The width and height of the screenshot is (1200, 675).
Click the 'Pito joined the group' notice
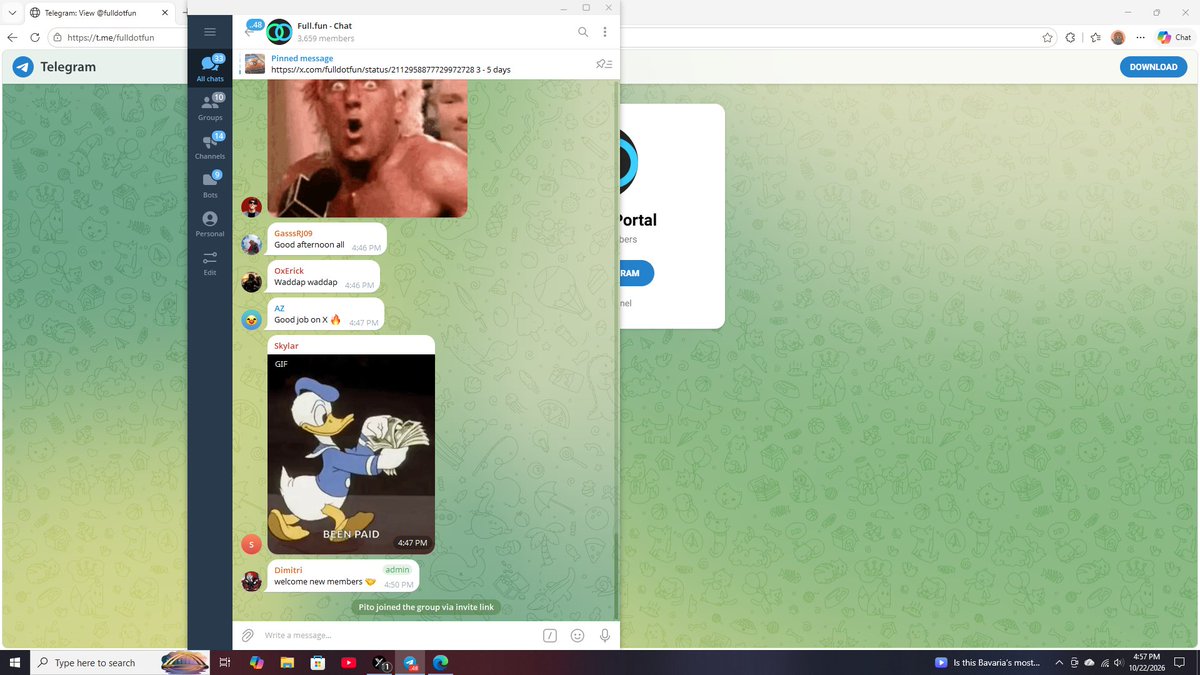point(426,607)
